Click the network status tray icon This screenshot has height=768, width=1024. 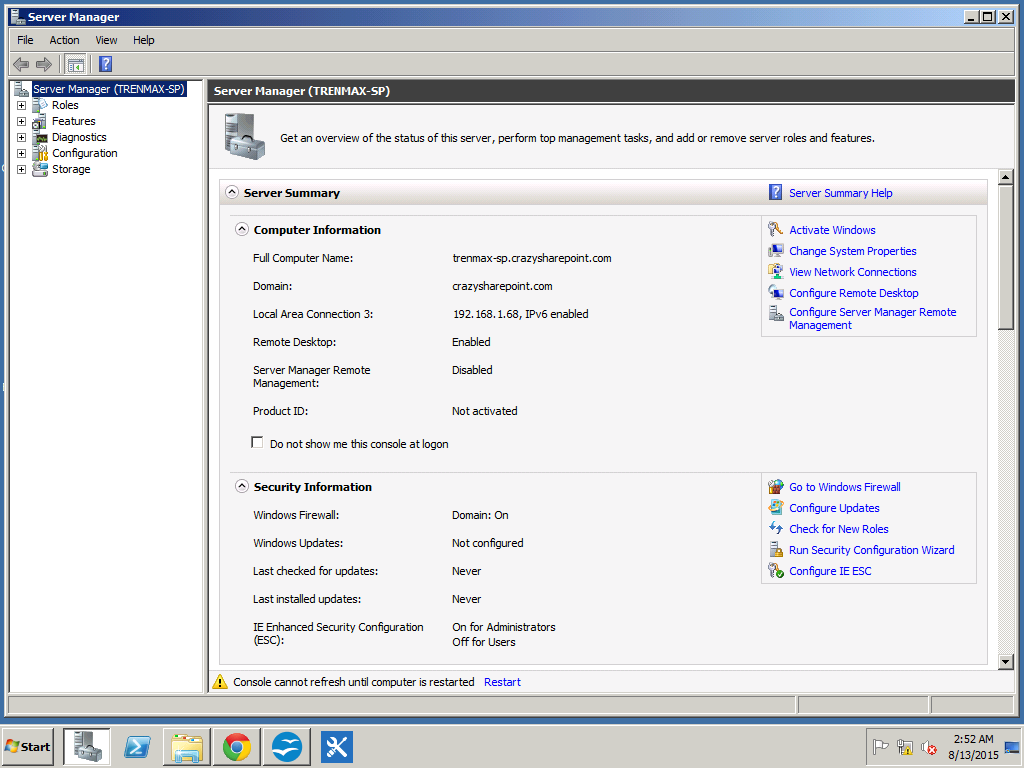point(904,746)
